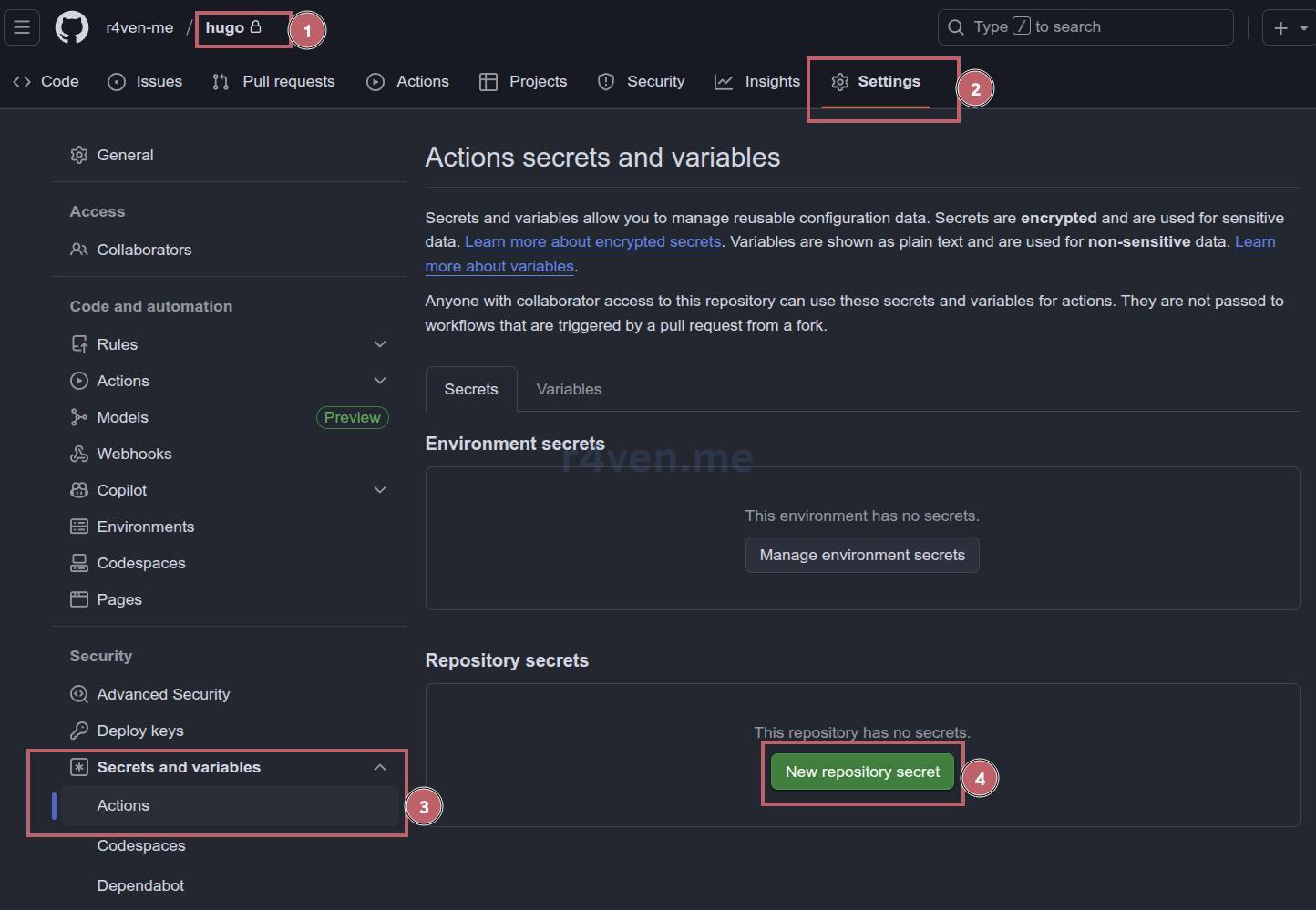The image size is (1316, 910).
Task: Click the Pages browser icon
Action: (79, 599)
